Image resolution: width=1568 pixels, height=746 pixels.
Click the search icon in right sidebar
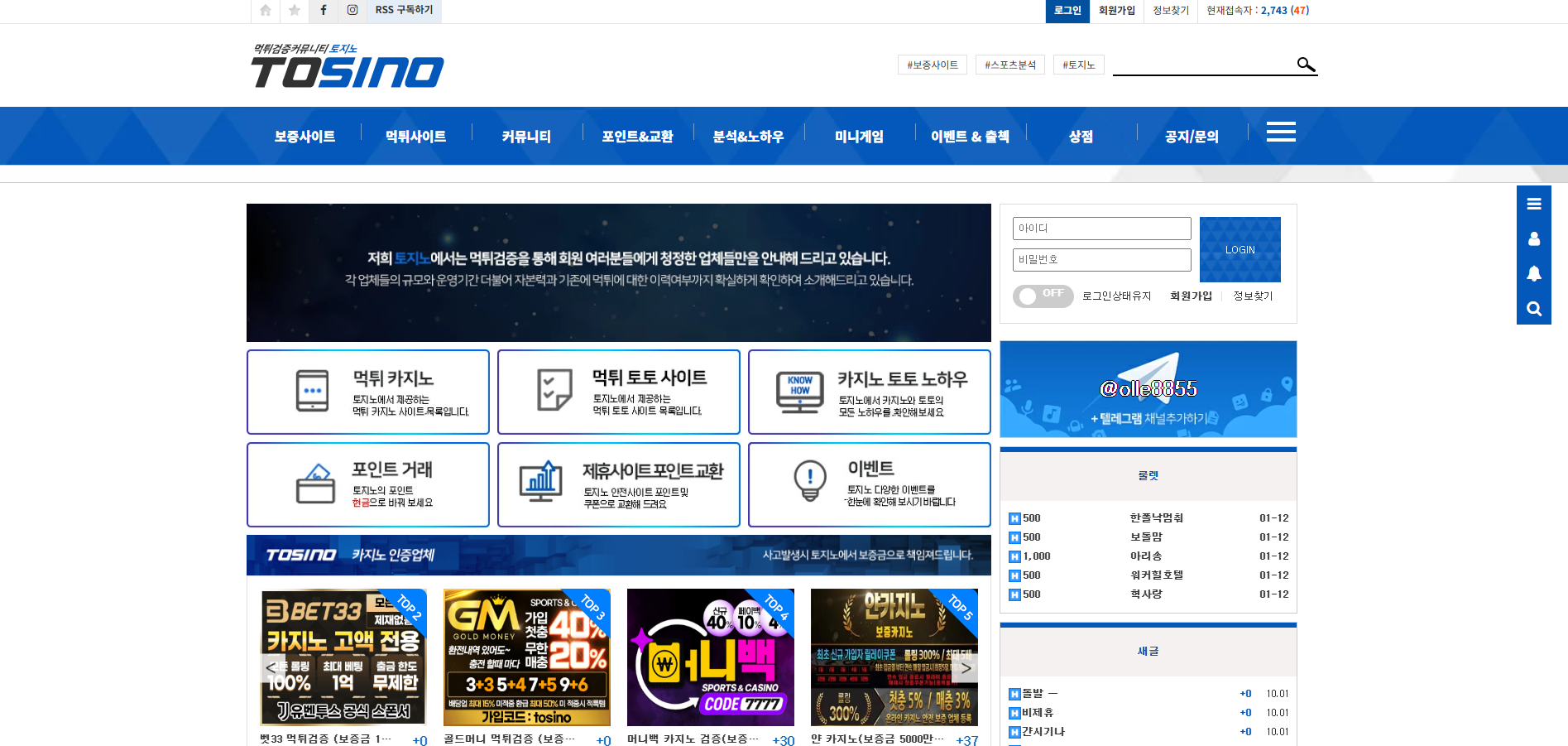pos(1533,308)
